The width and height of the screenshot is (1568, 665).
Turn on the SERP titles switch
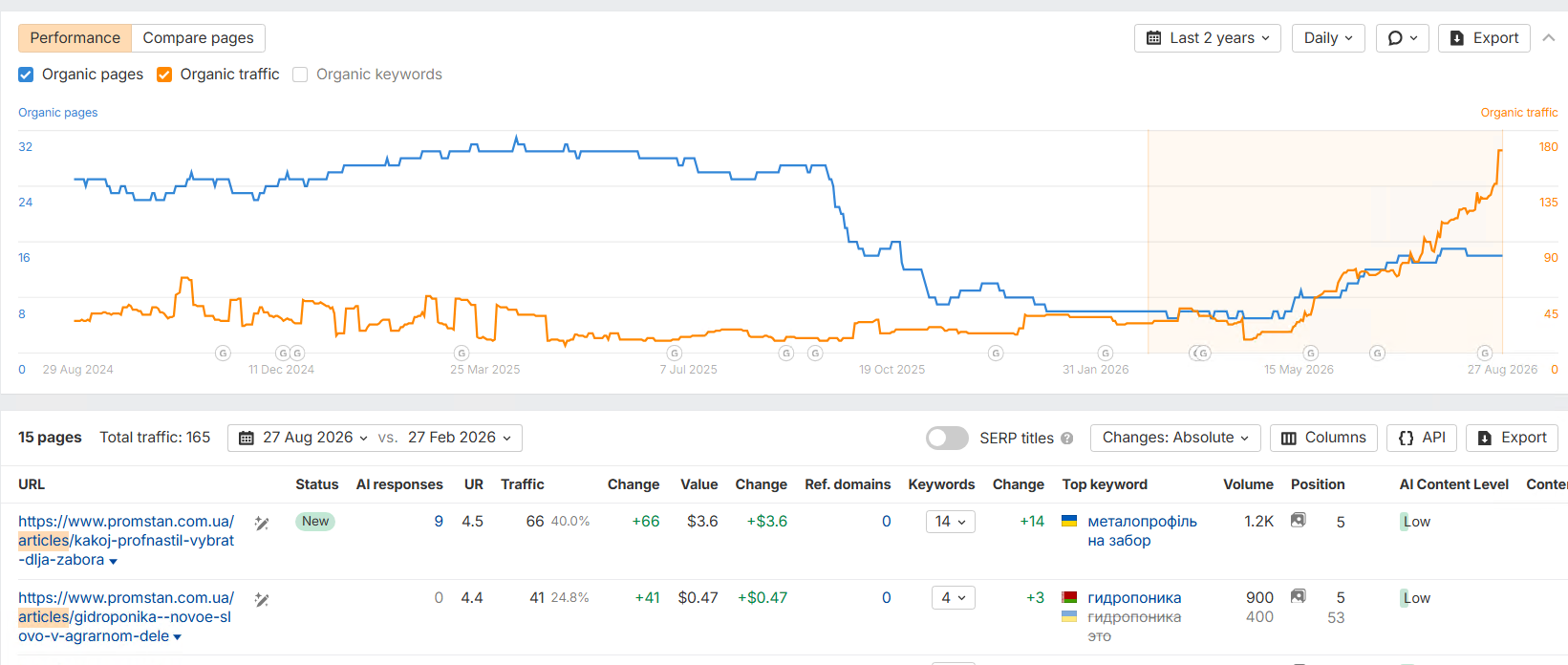tap(947, 438)
